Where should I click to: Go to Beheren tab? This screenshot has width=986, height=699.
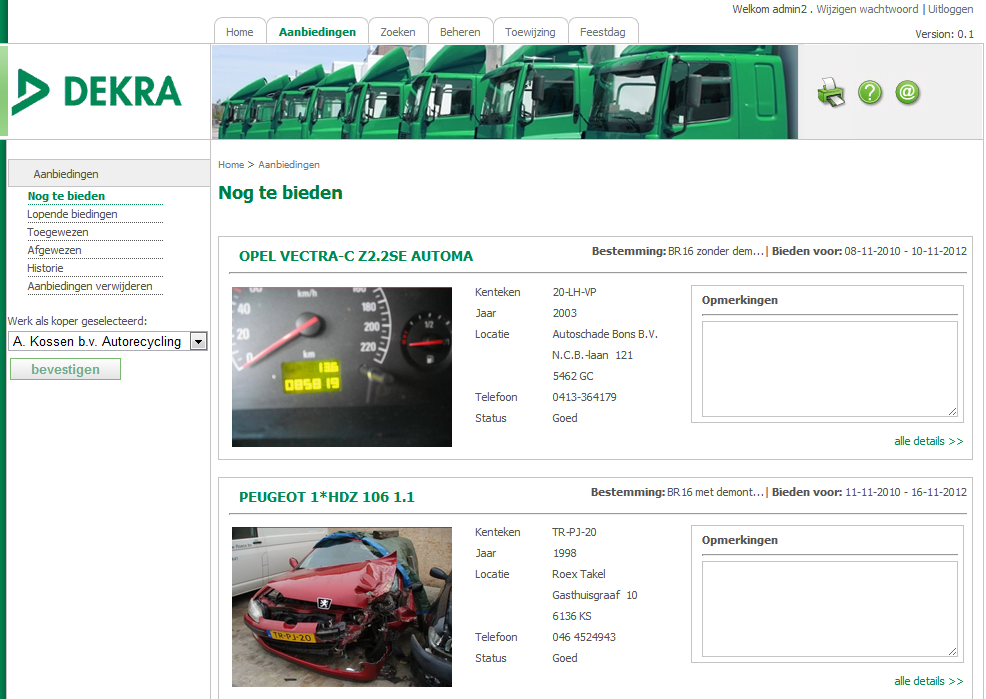pos(460,31)
